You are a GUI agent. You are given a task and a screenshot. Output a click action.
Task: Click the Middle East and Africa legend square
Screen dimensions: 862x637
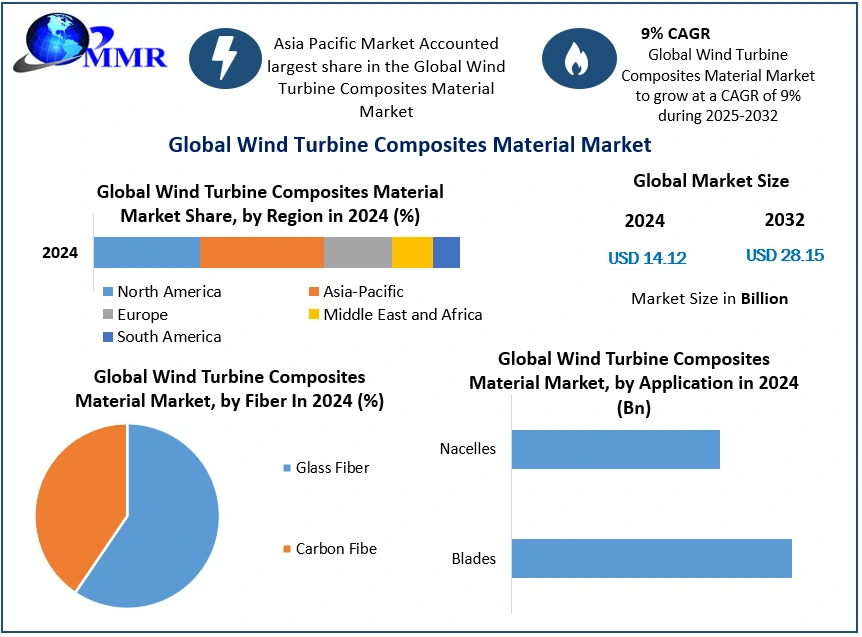[314, 315]
